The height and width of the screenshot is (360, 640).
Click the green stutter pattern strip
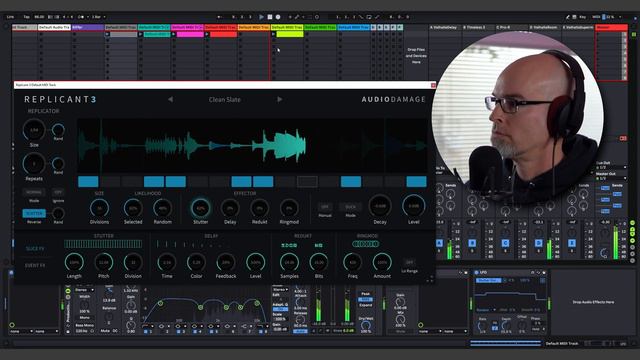point(103,244)
